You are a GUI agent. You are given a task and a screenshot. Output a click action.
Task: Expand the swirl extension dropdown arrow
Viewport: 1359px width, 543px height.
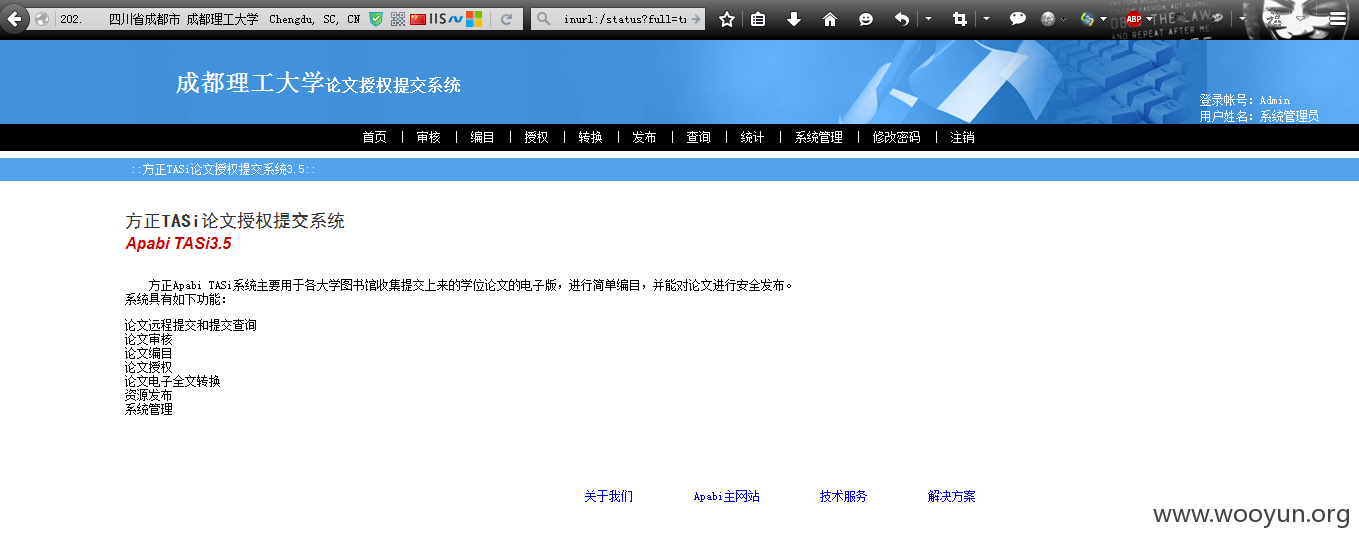1103,19
